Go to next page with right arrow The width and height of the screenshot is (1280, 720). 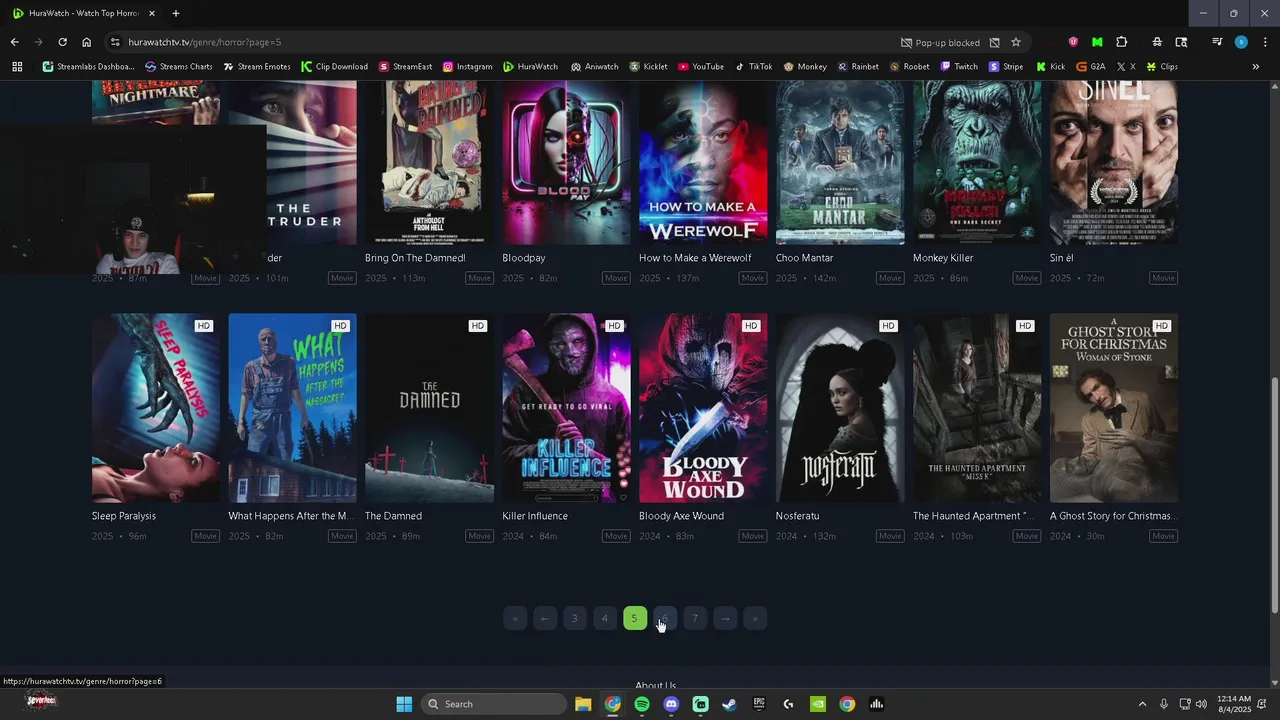(x=725, y=618)
